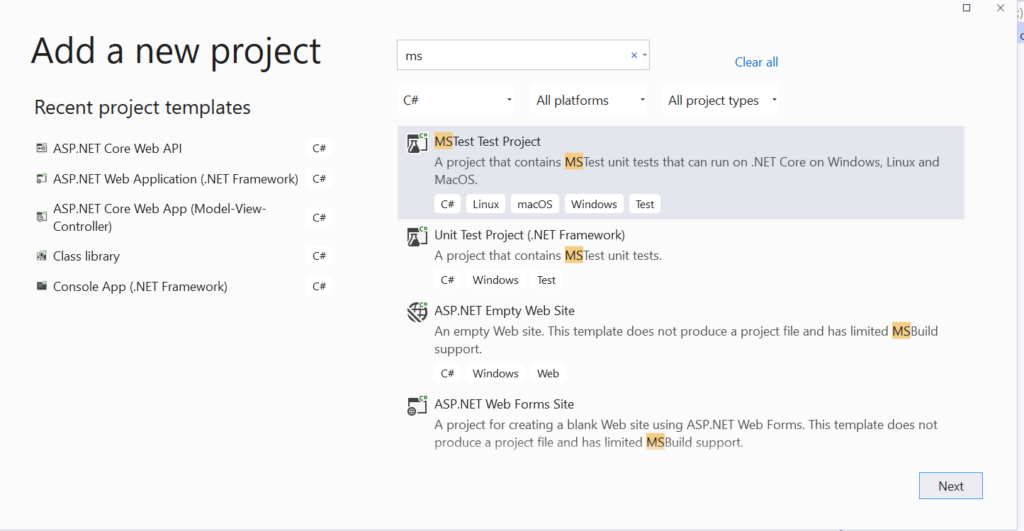
Task: Click the Class library template icon
Action: tap(41, 255)
